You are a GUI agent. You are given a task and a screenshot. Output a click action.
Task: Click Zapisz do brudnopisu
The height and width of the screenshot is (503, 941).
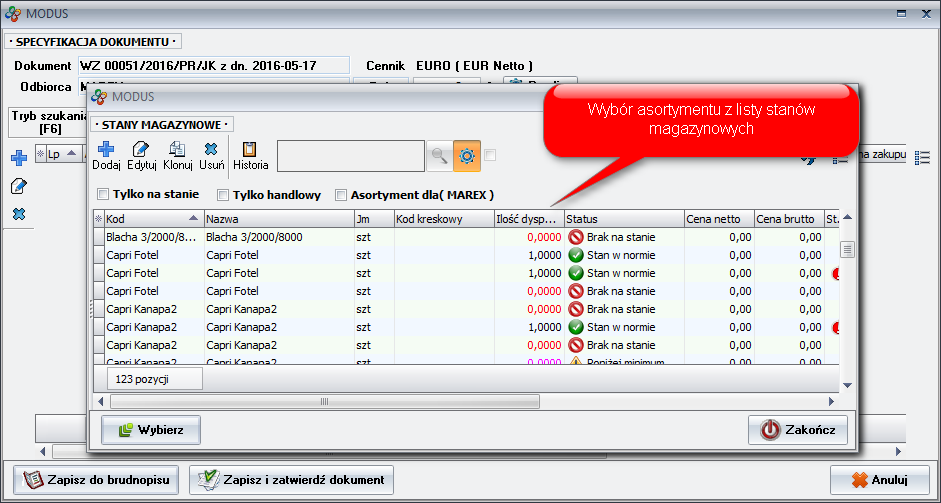tap(96, 480)
